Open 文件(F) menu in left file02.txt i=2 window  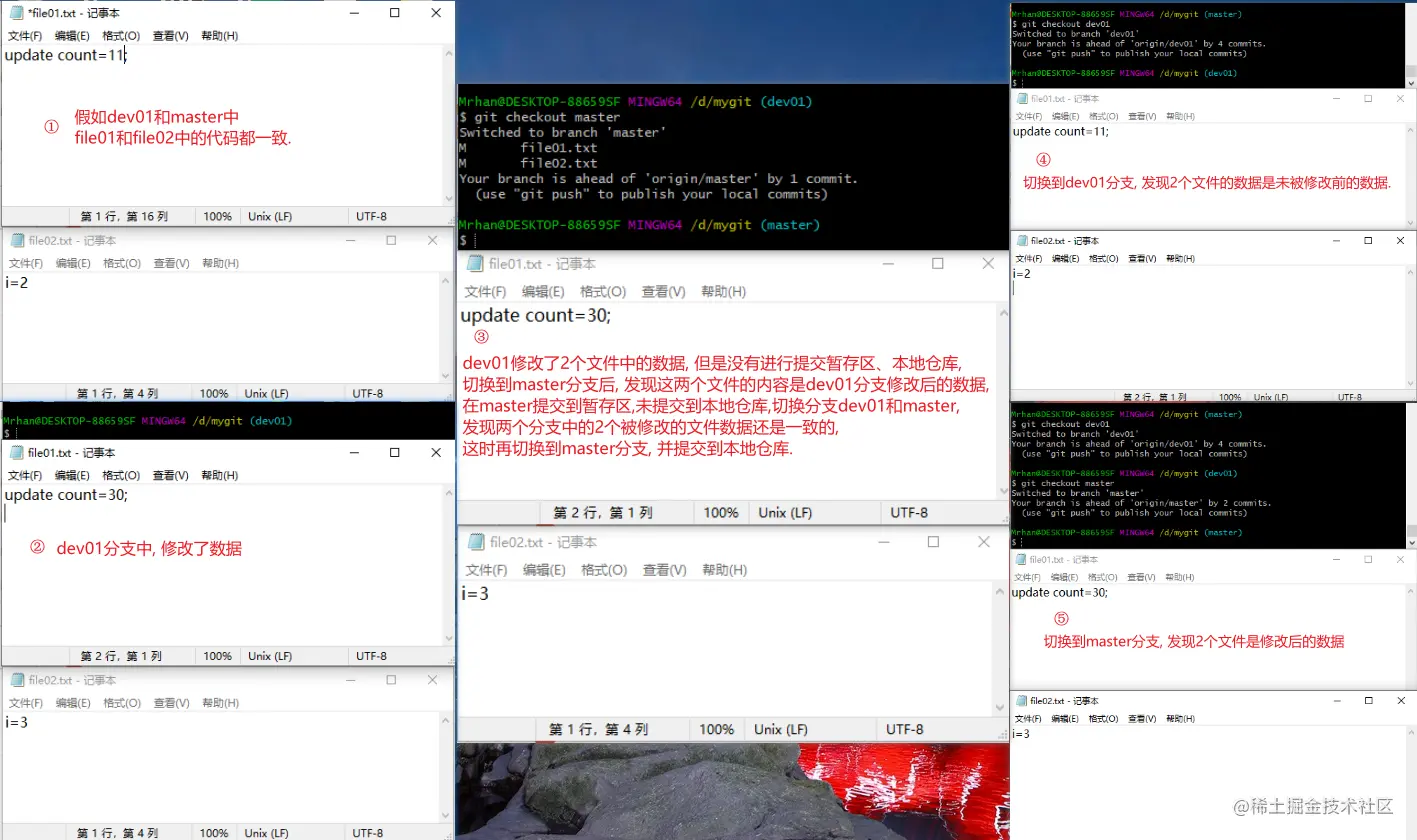point(25,263)
